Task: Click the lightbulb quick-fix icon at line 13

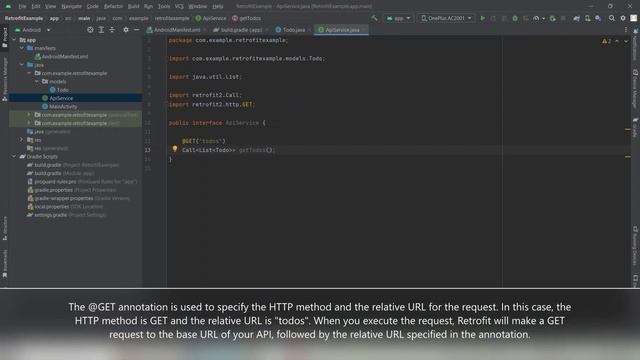Action: [x=175, y=149]
